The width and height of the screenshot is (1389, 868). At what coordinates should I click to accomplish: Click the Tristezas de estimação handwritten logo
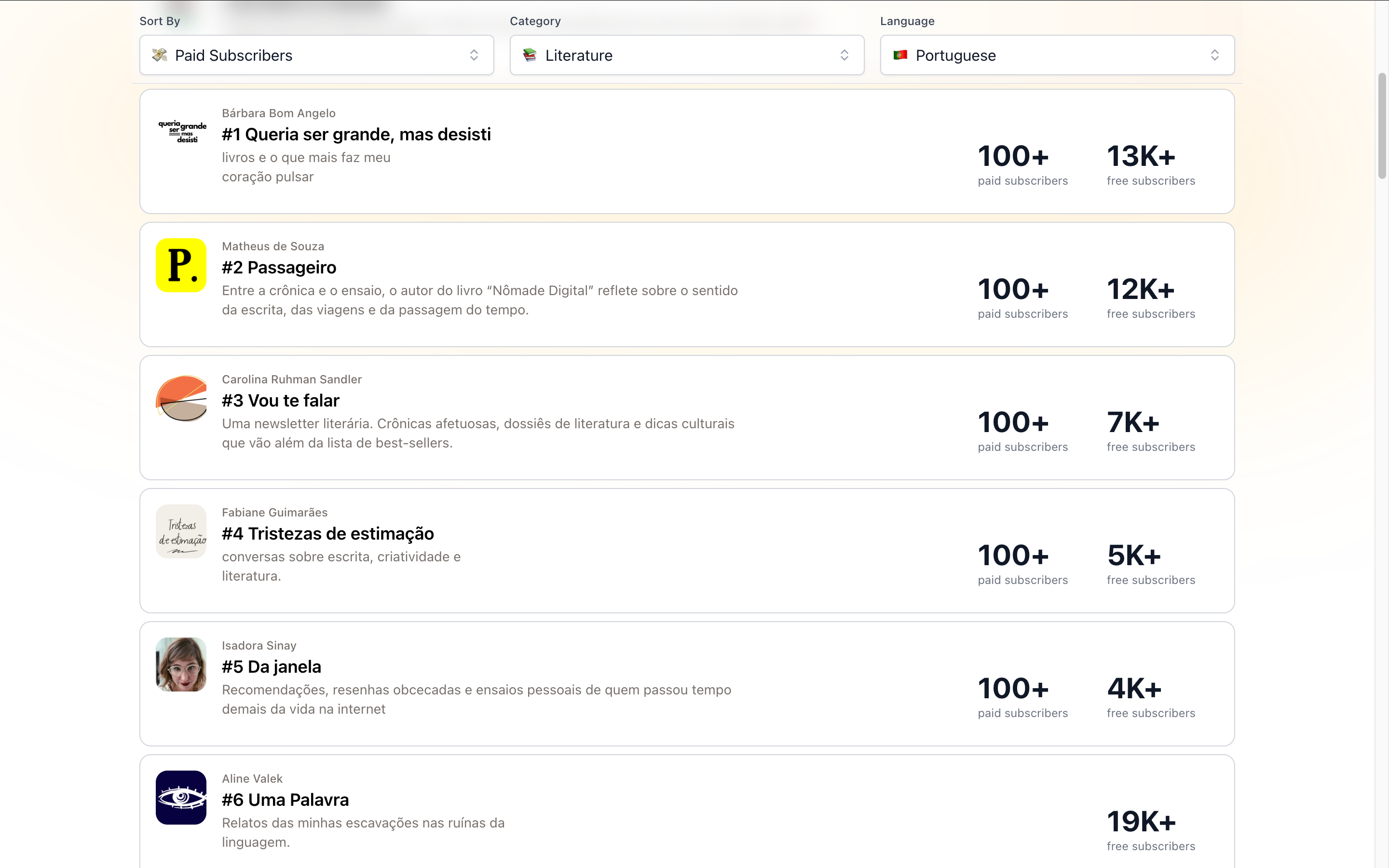[181, 531]
